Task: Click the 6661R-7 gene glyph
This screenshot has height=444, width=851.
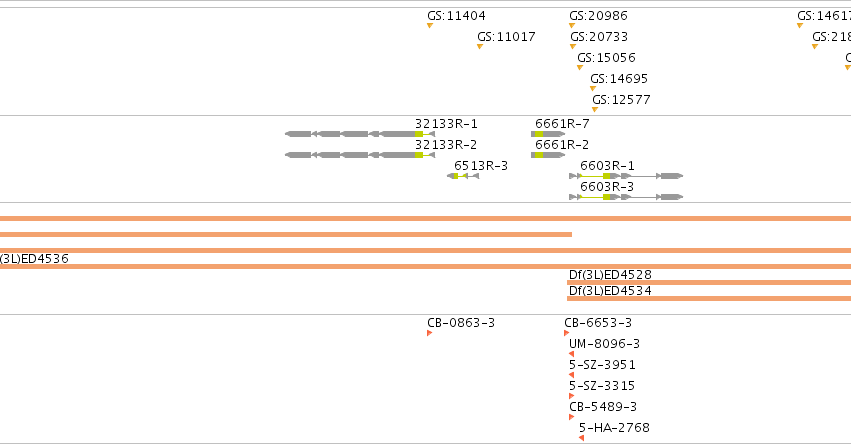Action: tap(548, 134)
